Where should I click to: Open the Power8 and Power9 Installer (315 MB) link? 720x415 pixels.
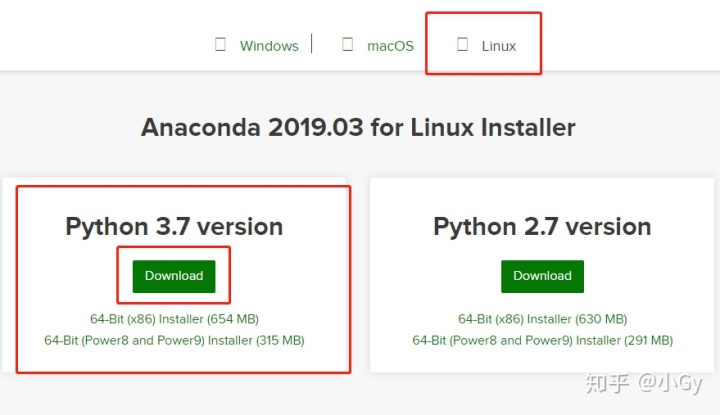[174, 341]
